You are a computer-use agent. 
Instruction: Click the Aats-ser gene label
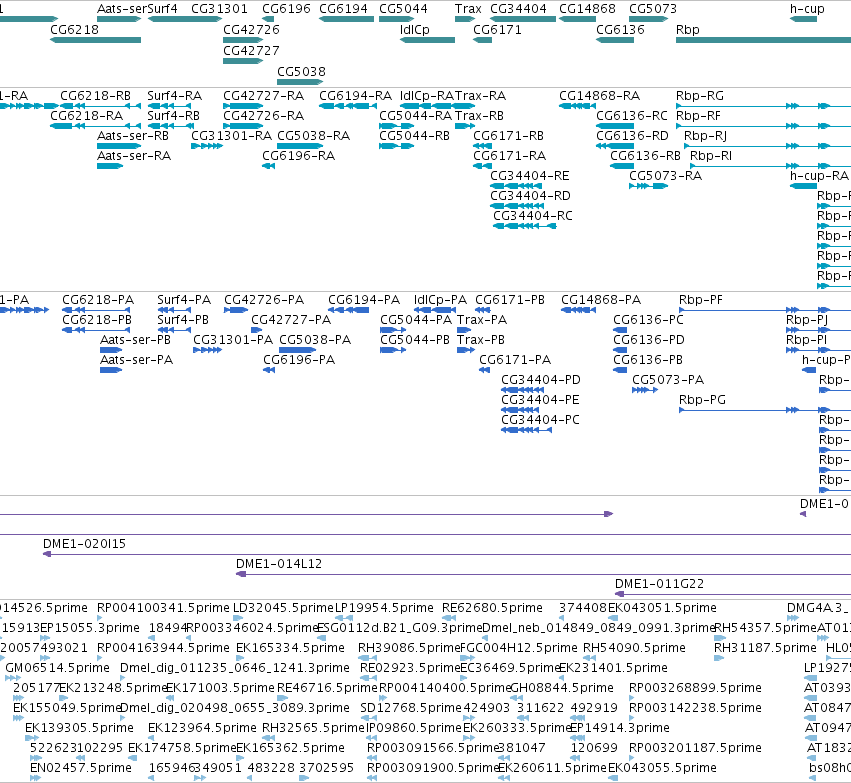[122, 9]
